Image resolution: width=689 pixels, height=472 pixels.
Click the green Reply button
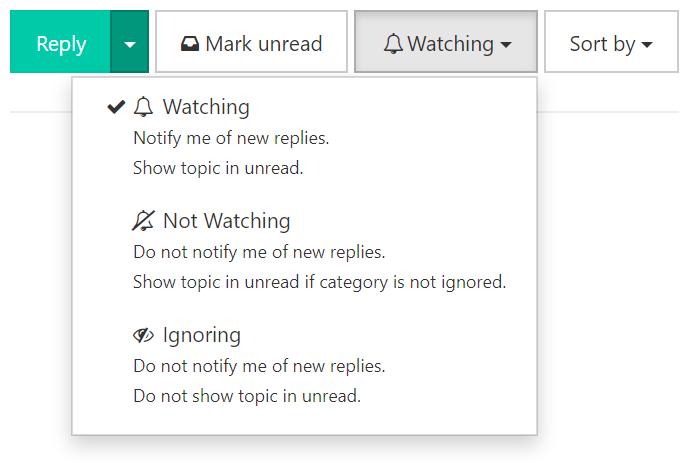pyautogui.click(x=60, y=42)
